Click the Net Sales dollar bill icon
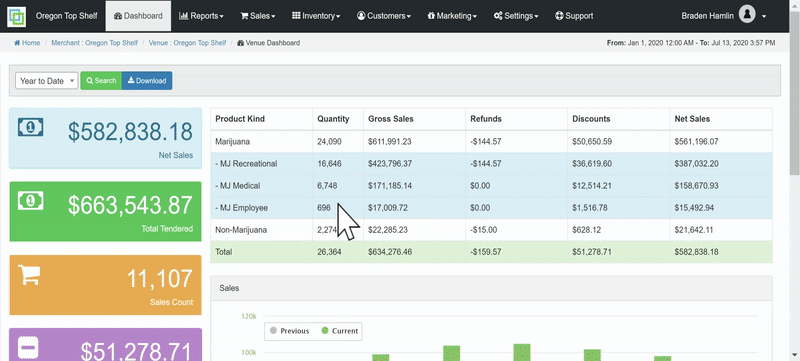 coord(31,127)
